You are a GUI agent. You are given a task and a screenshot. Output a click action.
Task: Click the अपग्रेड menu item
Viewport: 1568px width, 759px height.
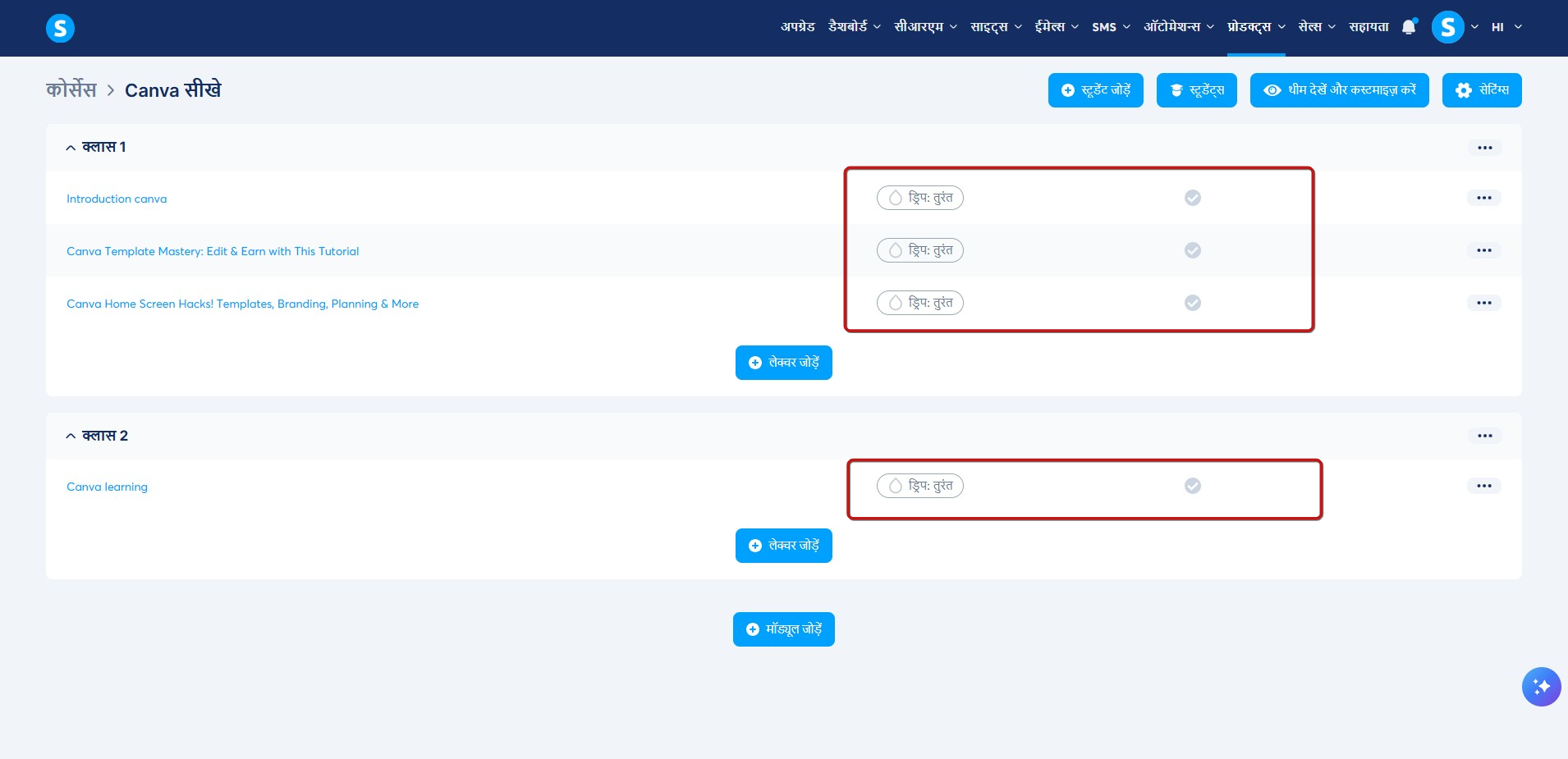797,26
